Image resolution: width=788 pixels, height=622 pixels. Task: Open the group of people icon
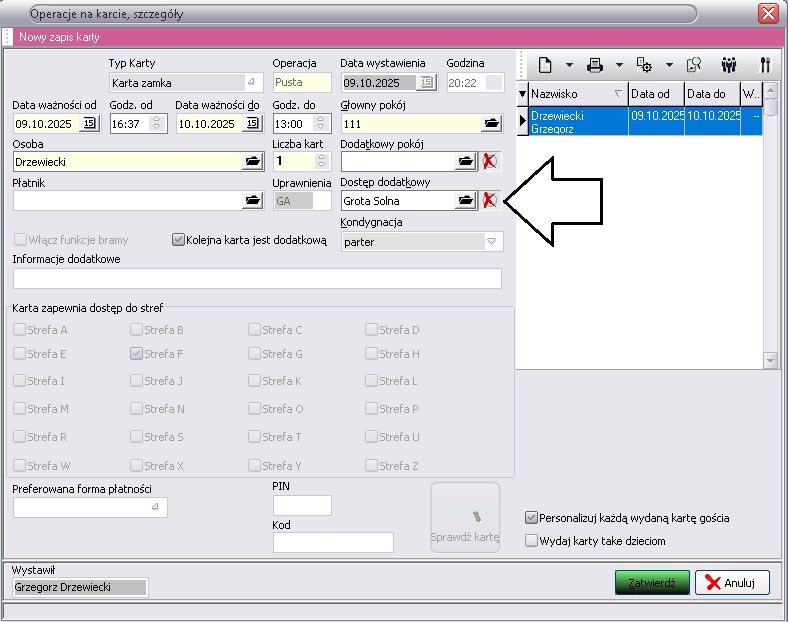[729, 65]
